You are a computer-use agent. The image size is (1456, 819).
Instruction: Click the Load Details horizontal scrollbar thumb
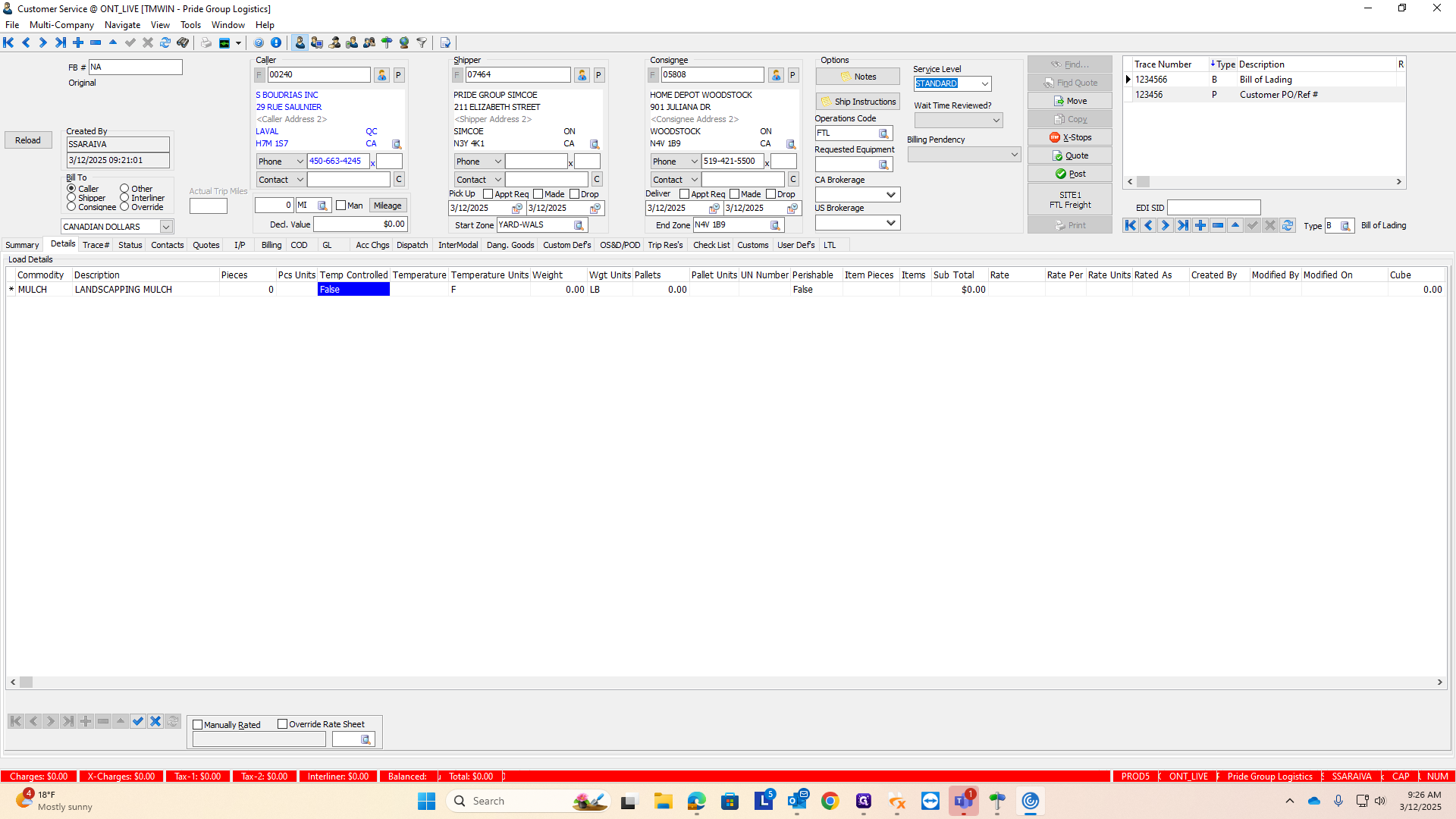pos(26,682)
